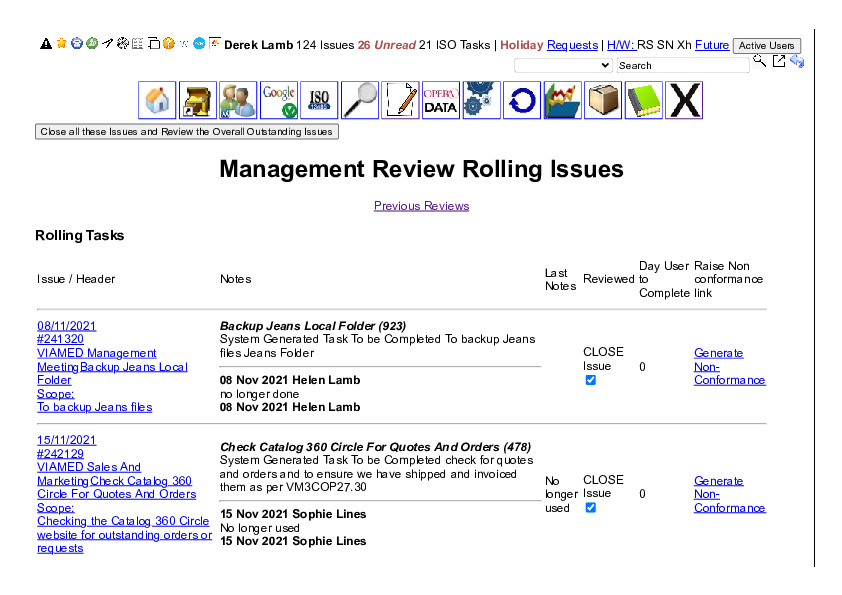
Task: Click the blue circular refresh icon
Action: 521,100
